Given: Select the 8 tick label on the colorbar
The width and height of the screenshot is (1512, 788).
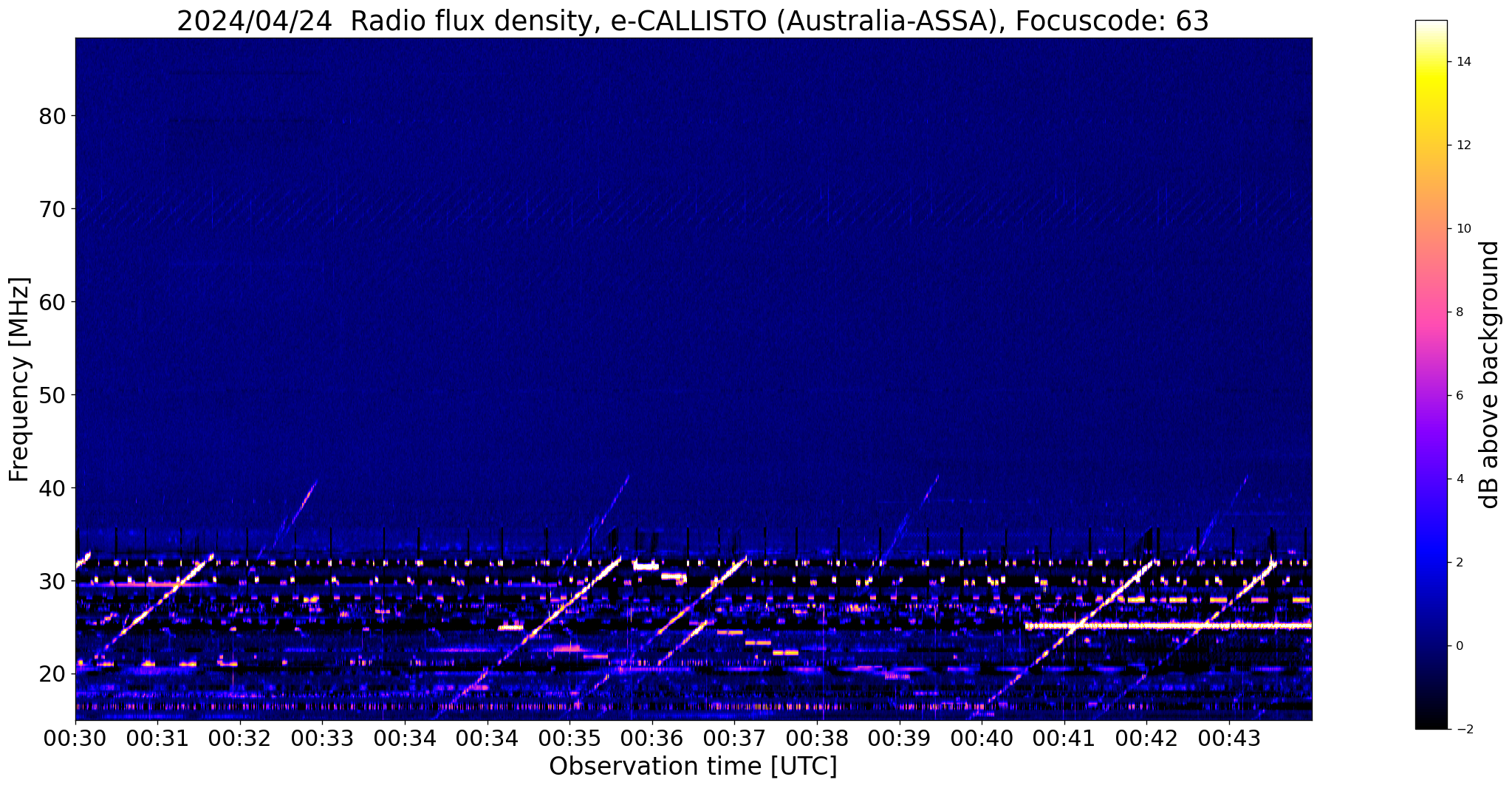Looking at the screenshot, I should [x=1459, y=312].
